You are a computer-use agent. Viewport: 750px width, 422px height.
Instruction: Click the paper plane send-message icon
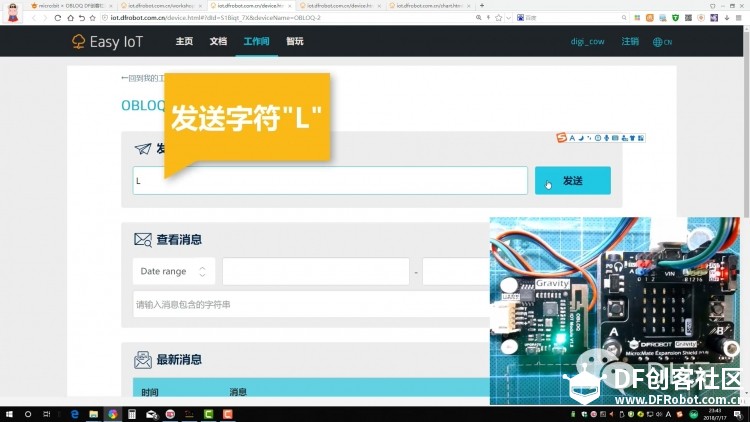[143, 149]
